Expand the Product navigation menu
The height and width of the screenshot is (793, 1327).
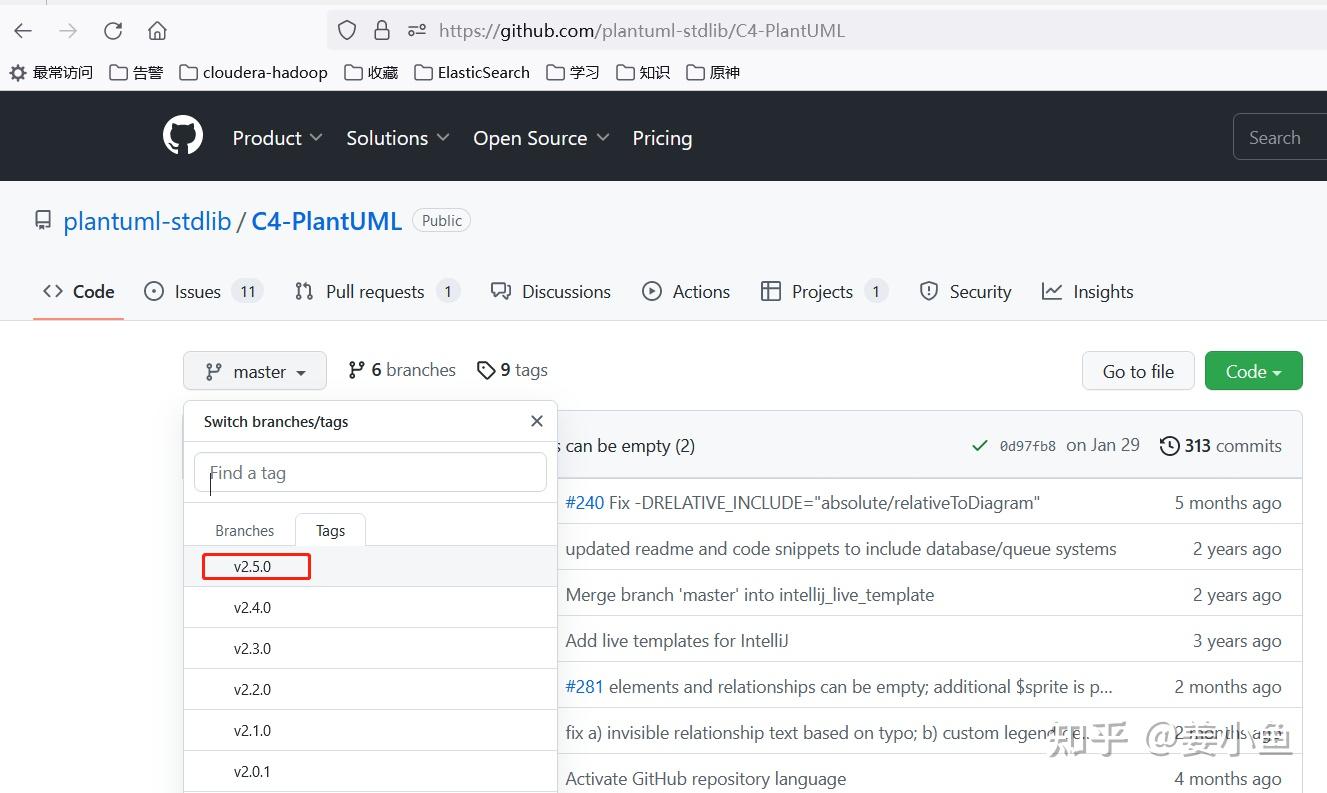[x=277, y=138]
